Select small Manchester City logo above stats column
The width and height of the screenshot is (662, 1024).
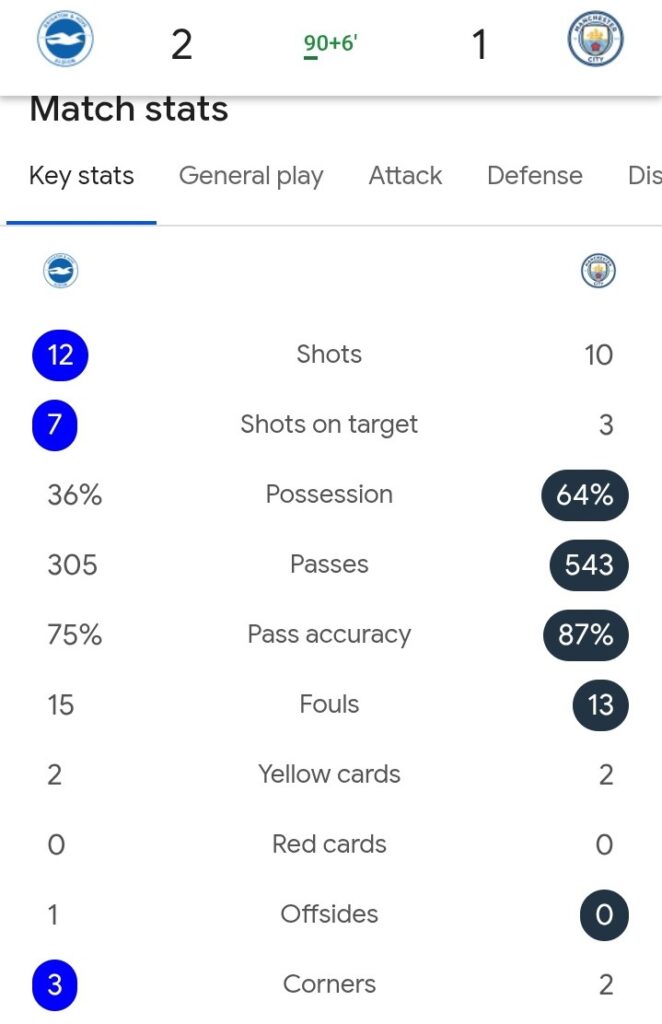(x=598, y=270)
